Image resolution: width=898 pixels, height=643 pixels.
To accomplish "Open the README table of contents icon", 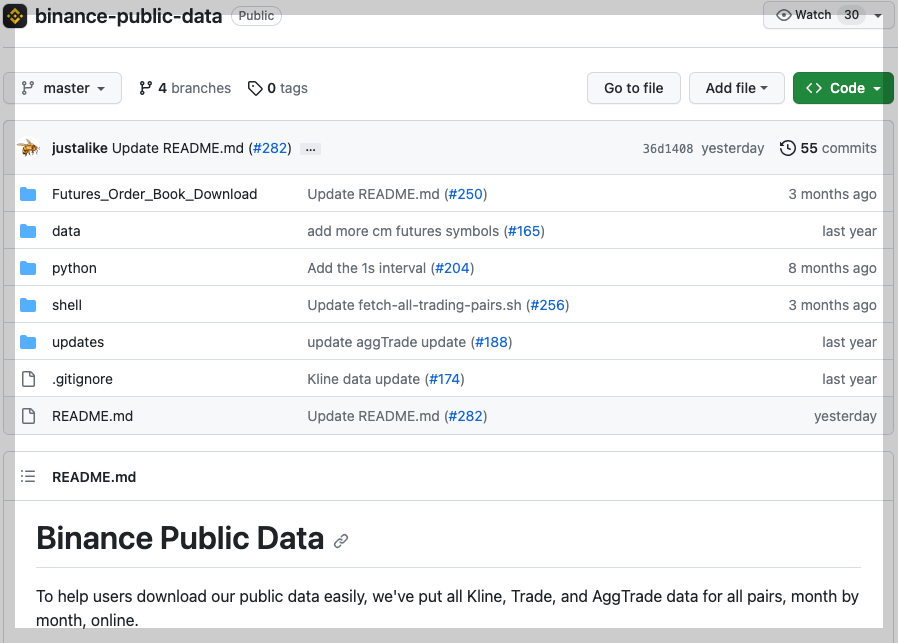I will click(x=28, y=476).
